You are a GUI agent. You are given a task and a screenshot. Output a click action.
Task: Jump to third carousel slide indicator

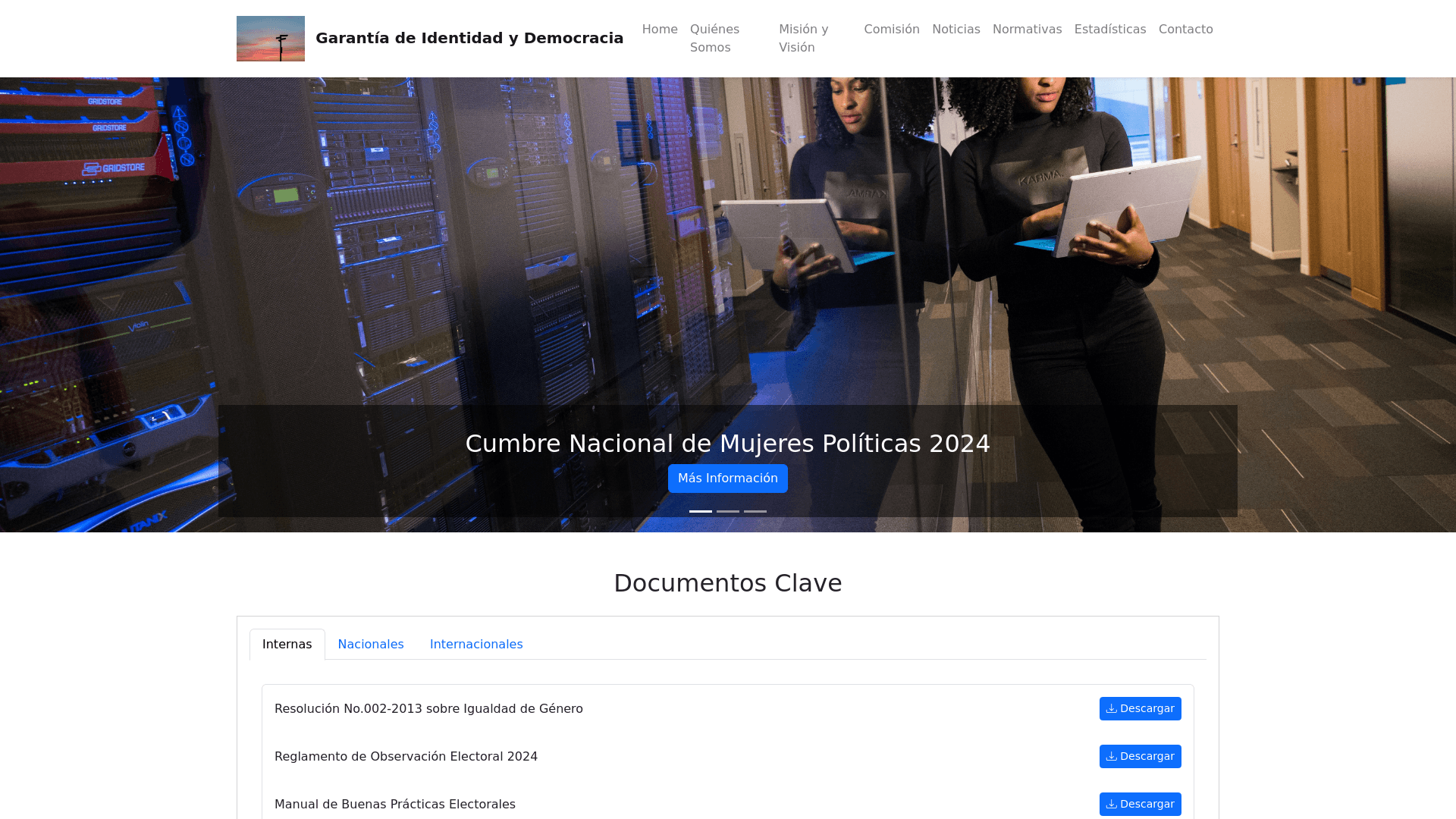tap(755, 511)
